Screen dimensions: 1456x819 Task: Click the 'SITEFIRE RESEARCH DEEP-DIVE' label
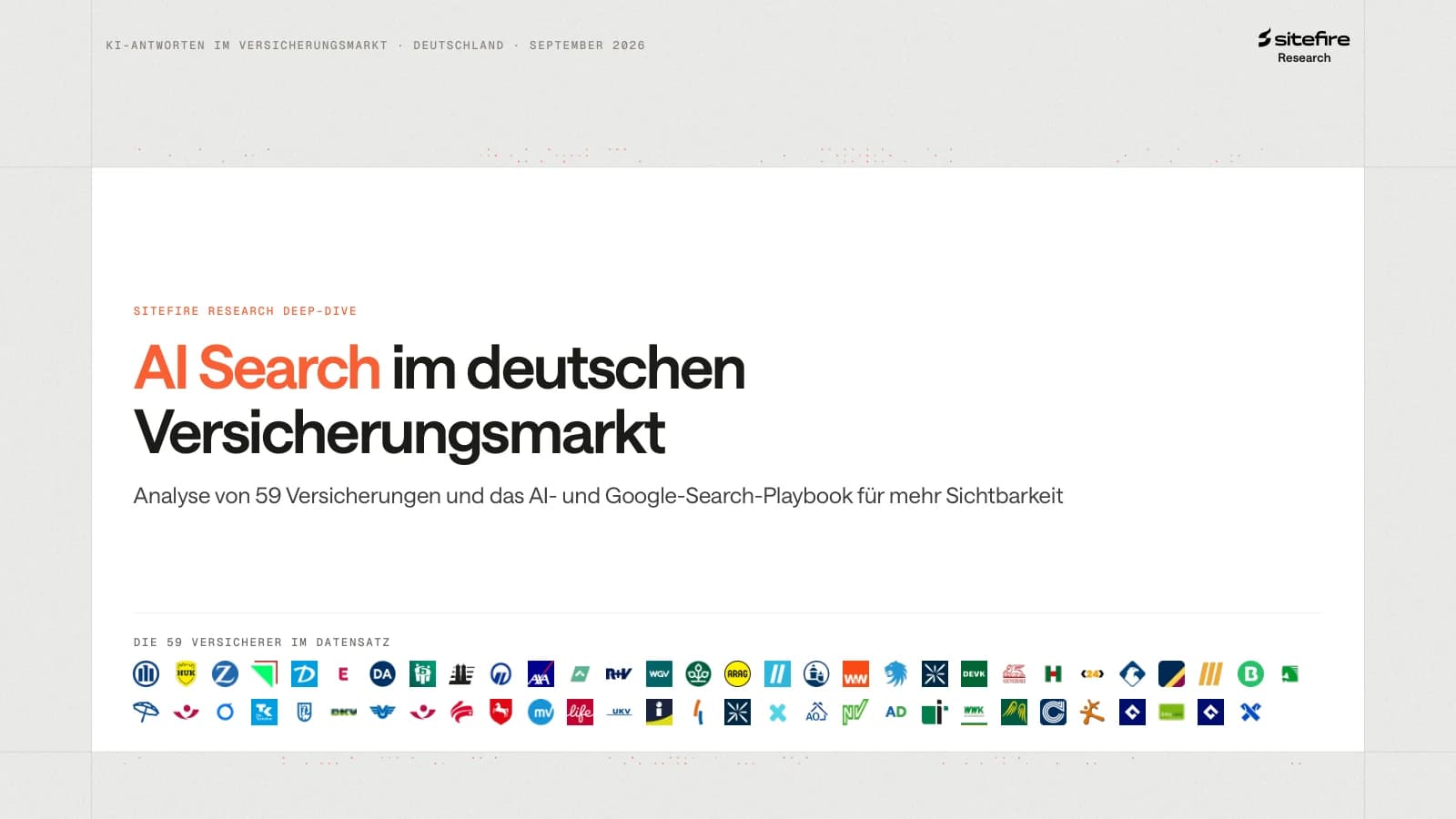245,311
